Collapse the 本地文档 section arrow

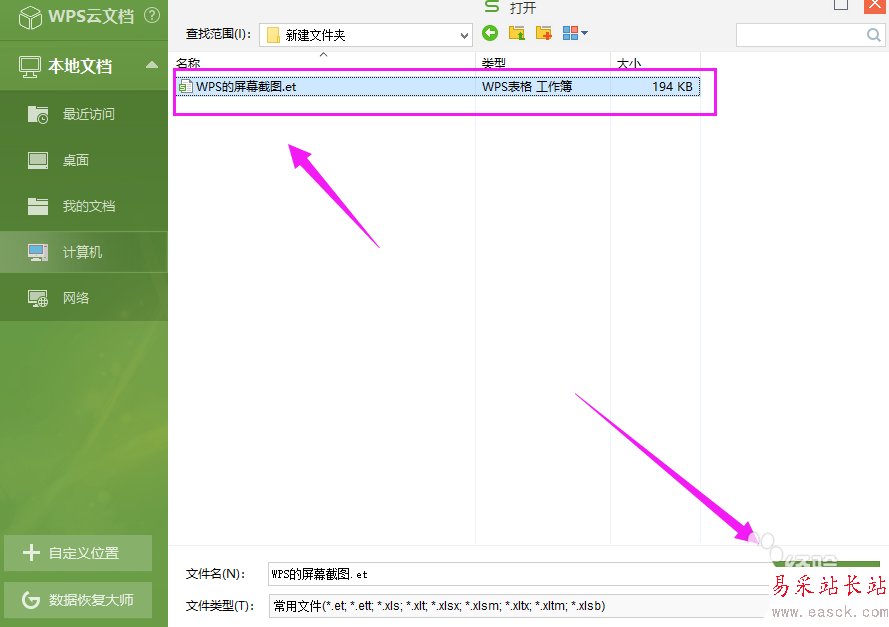click(x=151, y=65)
